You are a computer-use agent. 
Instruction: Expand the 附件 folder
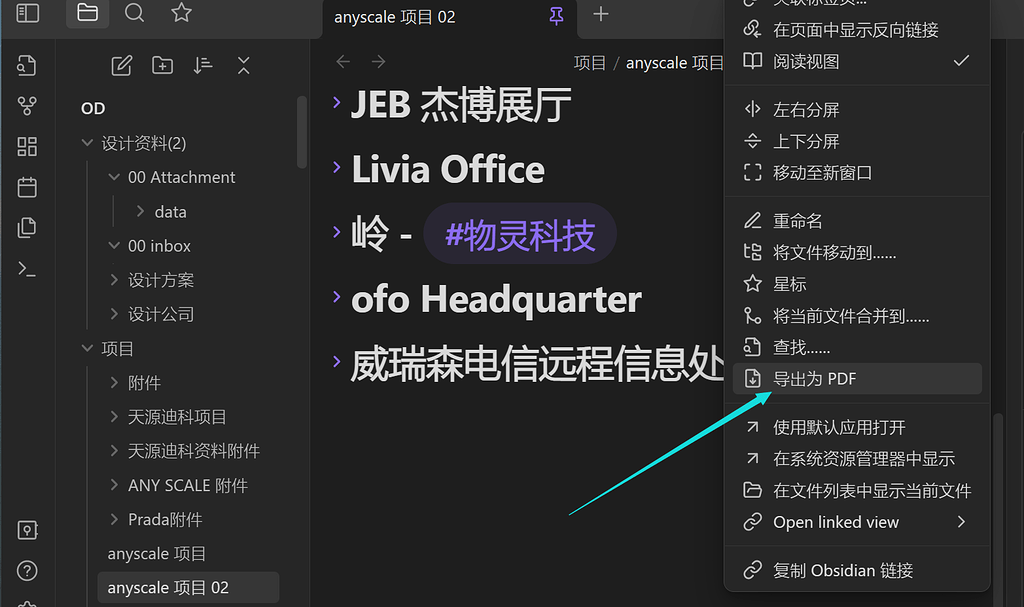click(114, 382)
